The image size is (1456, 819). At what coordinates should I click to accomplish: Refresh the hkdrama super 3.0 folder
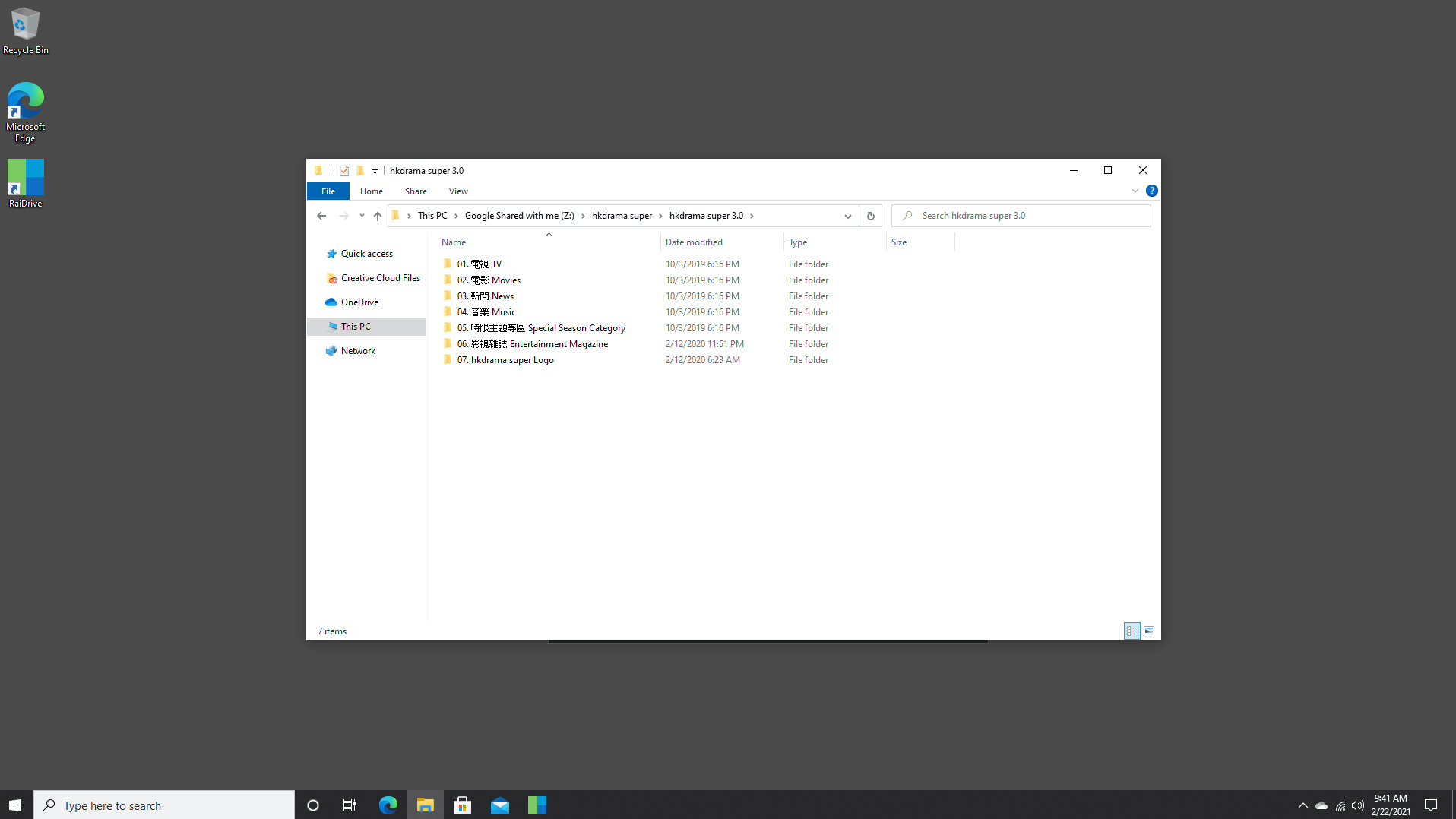click(x=870, y=216)
